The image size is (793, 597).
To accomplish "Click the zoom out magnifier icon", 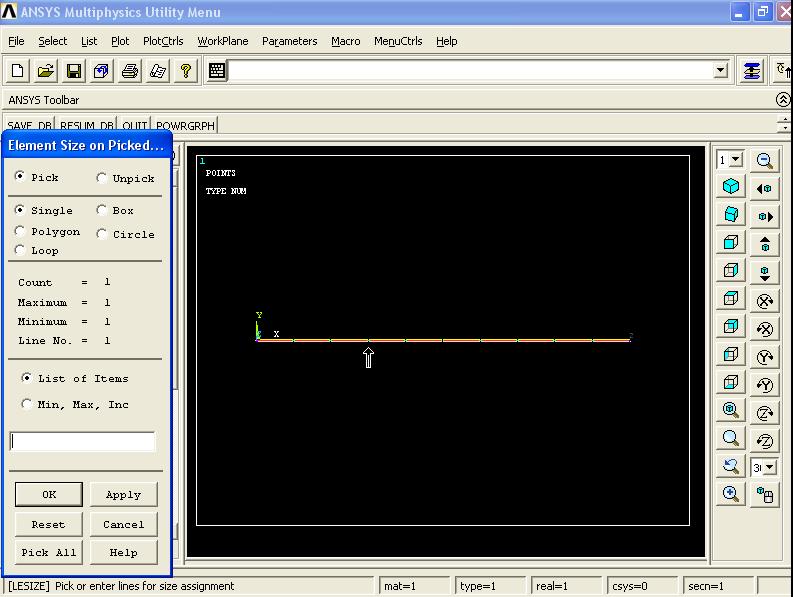I will [764, 160].
